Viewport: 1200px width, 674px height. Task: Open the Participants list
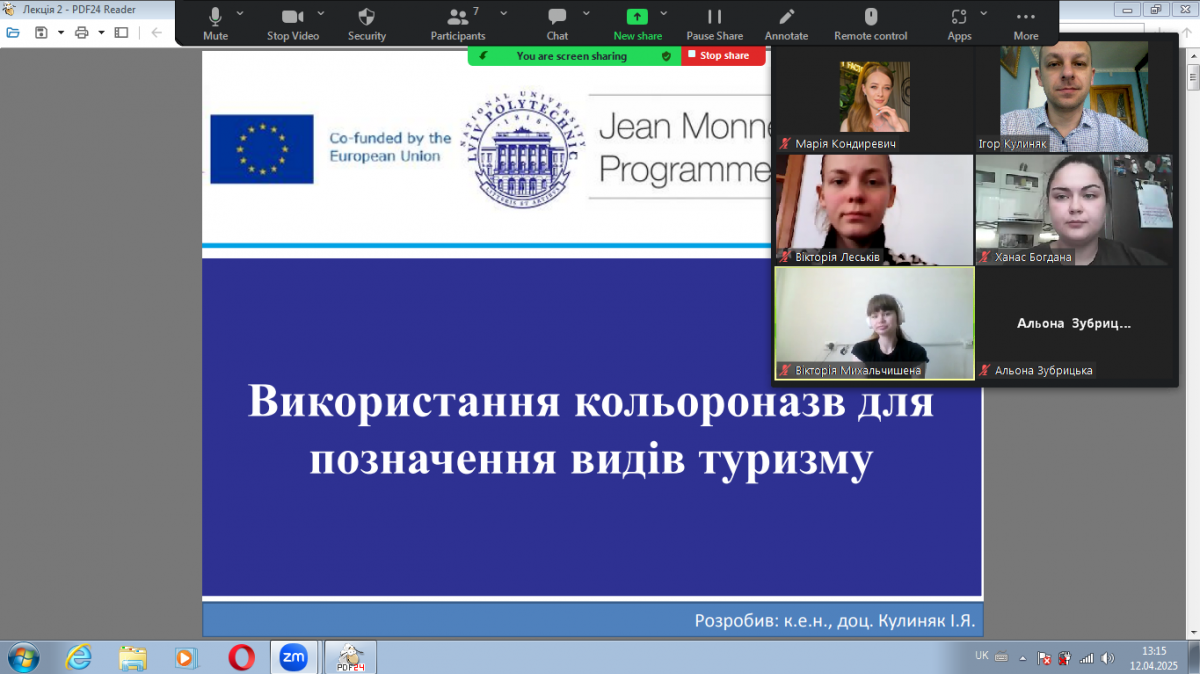pos(458,17)
